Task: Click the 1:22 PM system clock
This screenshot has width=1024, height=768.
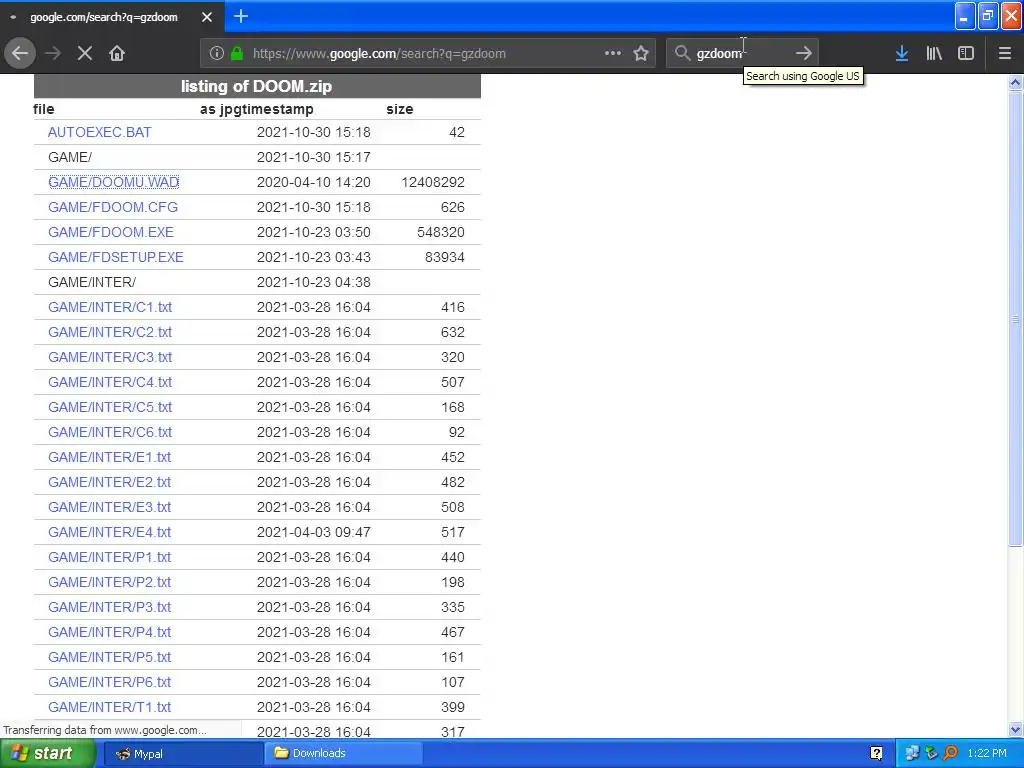Action: click(987, 754)
